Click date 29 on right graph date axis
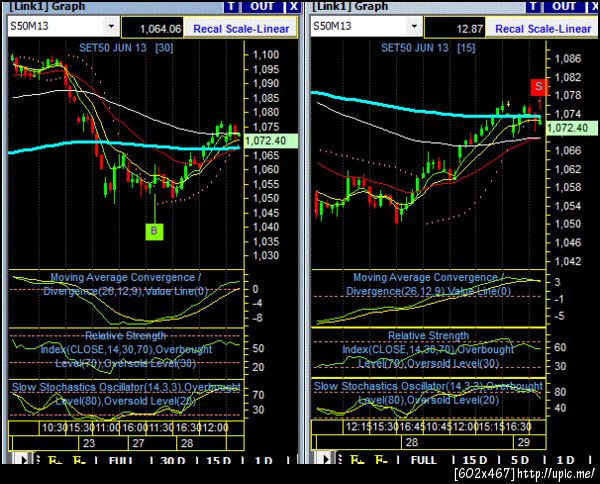The height and width of the screenshot is (484, 600). click(523, 443)
